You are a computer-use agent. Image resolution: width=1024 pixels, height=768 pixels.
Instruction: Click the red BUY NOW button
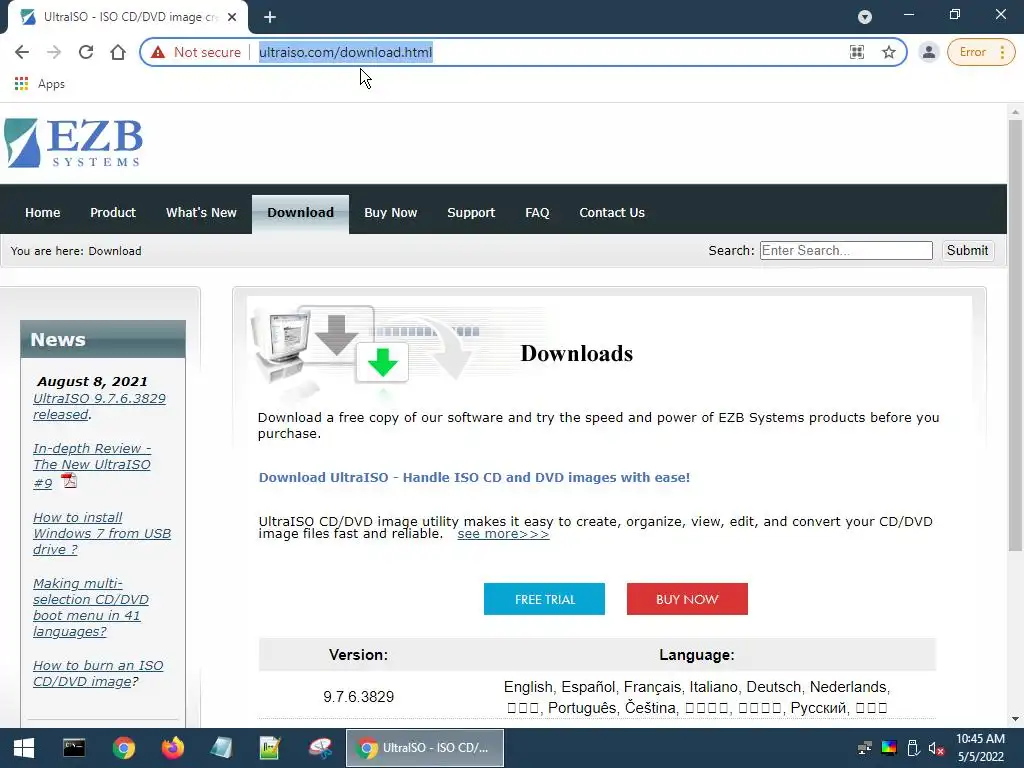(x=687, y=599)
